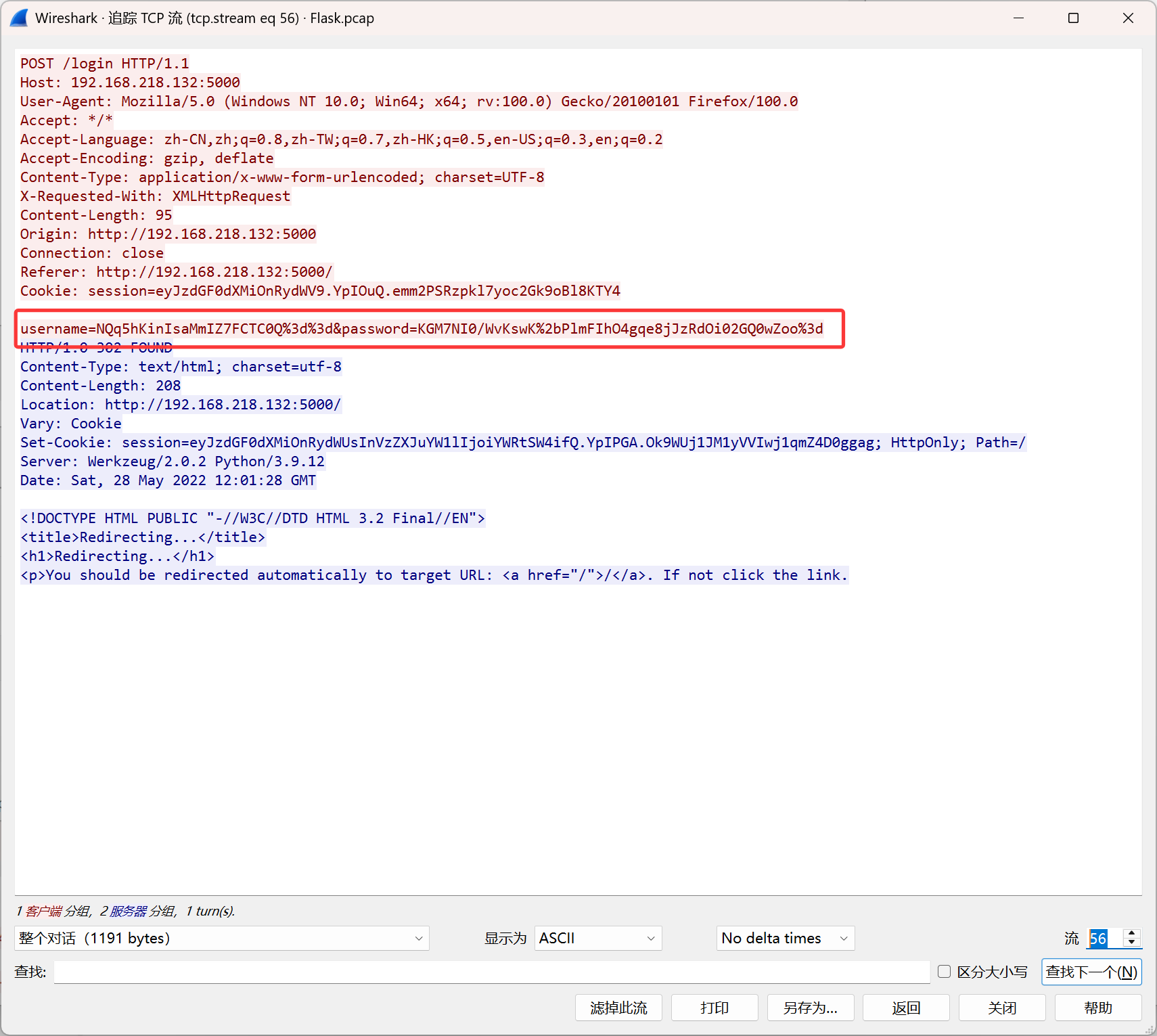The width and height of the screenshot is (1157, 1036).
Task: Click the 查找 search text field
Action: pos(492,972)
